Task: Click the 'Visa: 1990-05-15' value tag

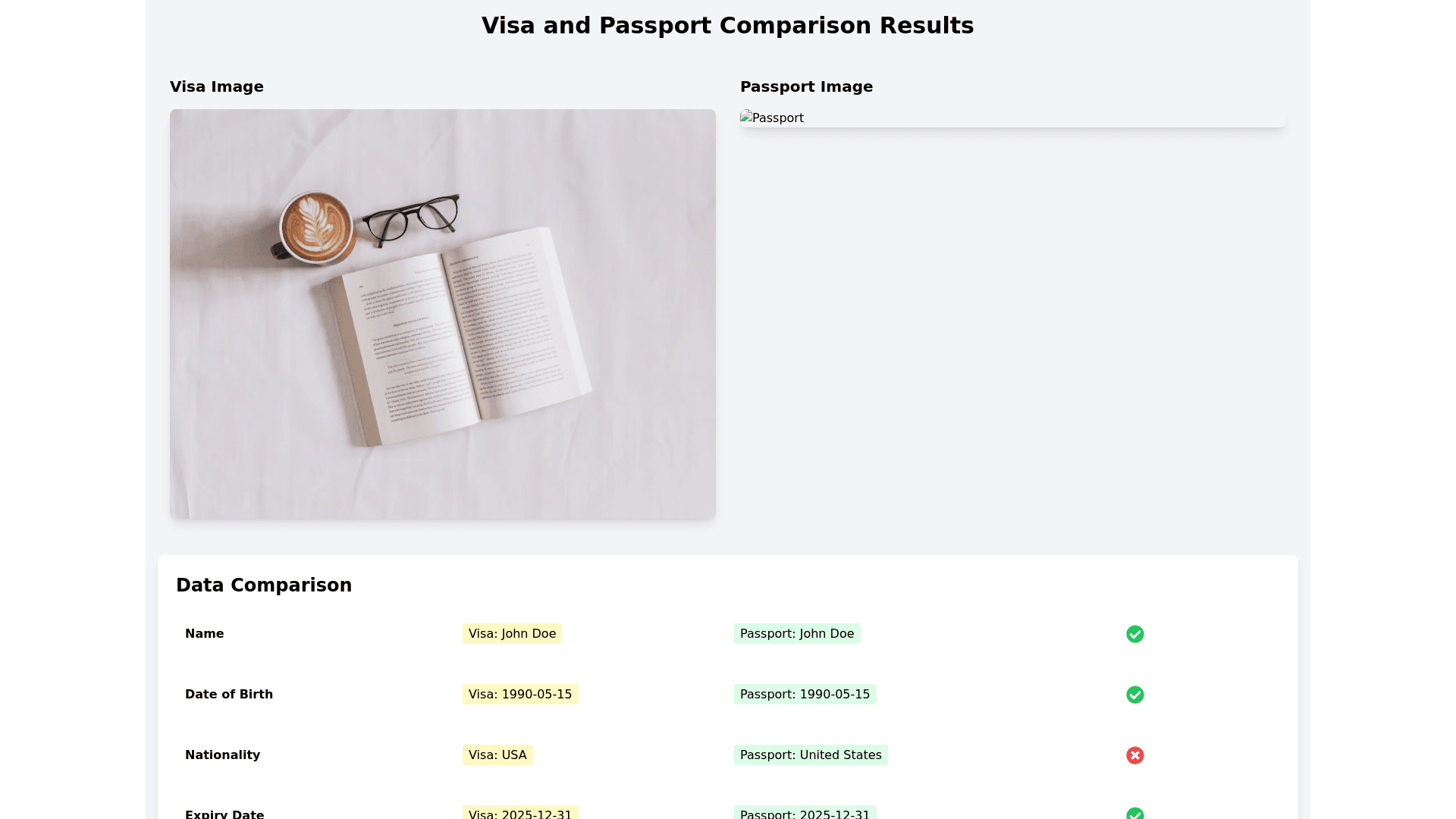Action: coord(520,695)
